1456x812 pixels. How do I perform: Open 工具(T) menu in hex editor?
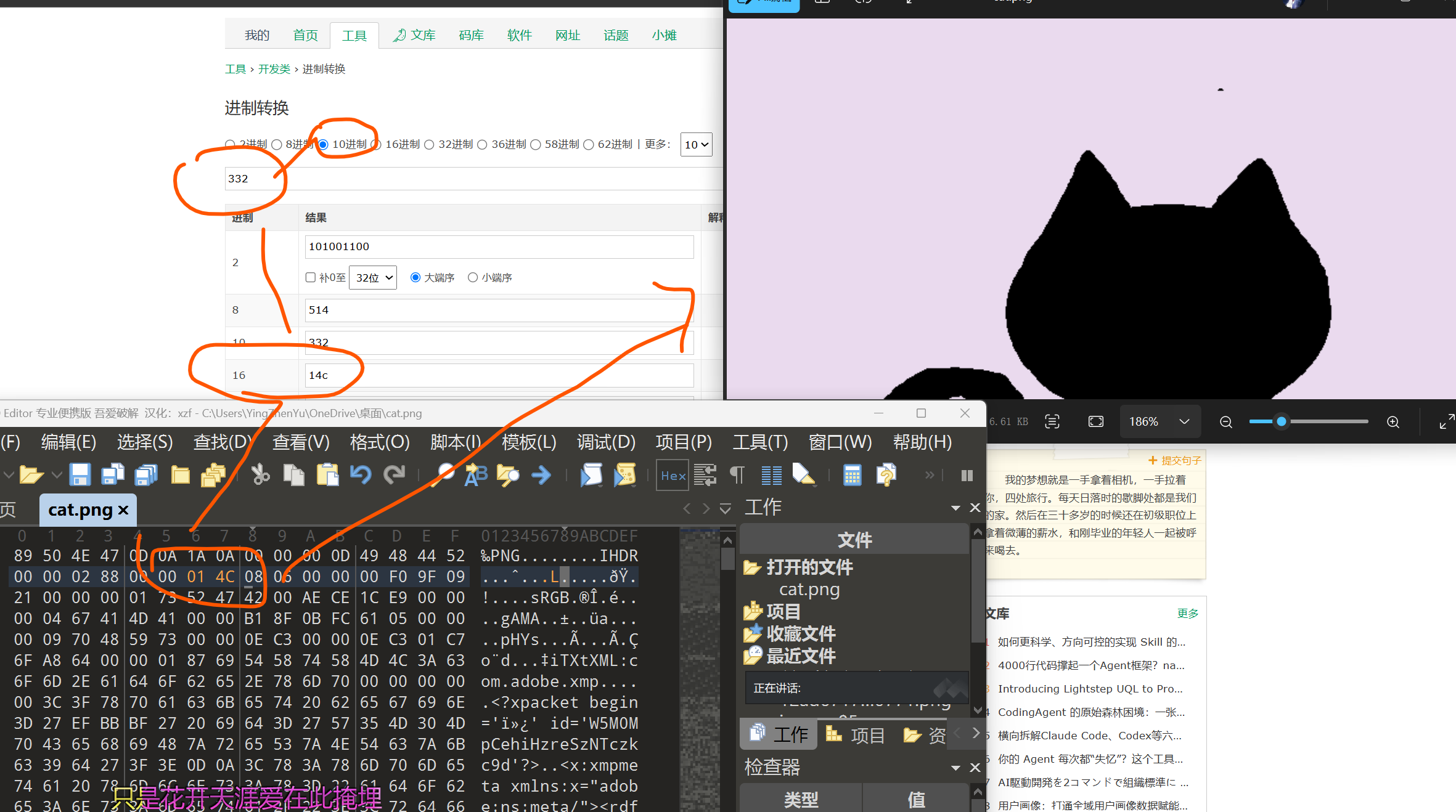760,442
